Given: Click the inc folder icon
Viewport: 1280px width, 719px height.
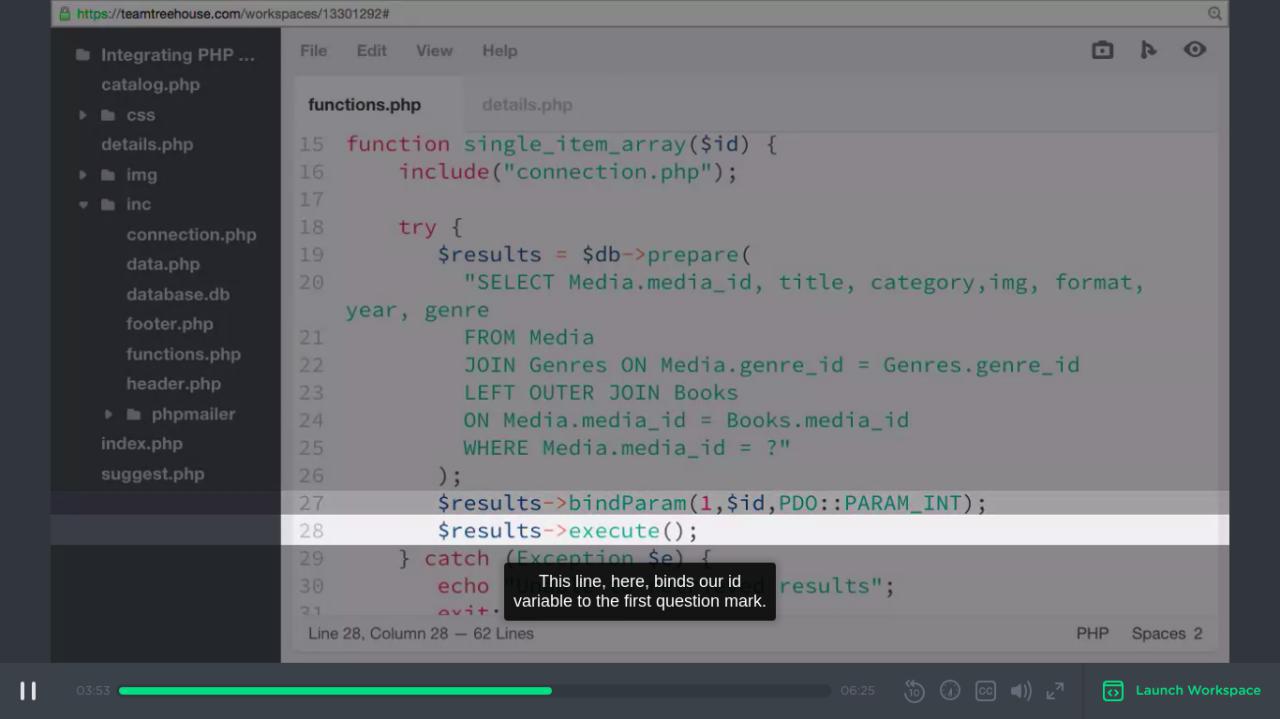Looking at the screenshot, I should click(108, 205).
